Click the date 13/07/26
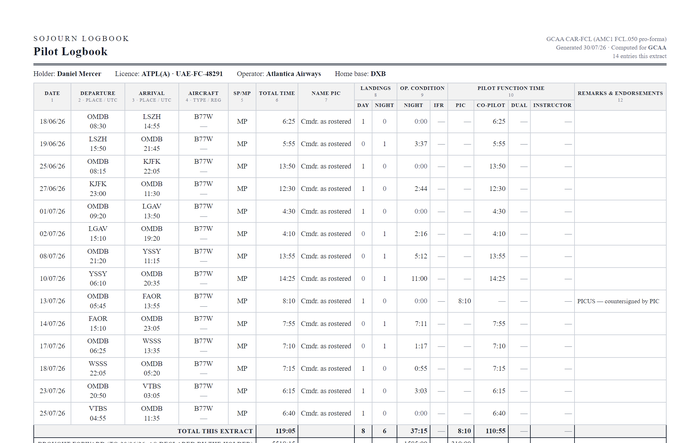700x443 pixels. tap(52, 301)
